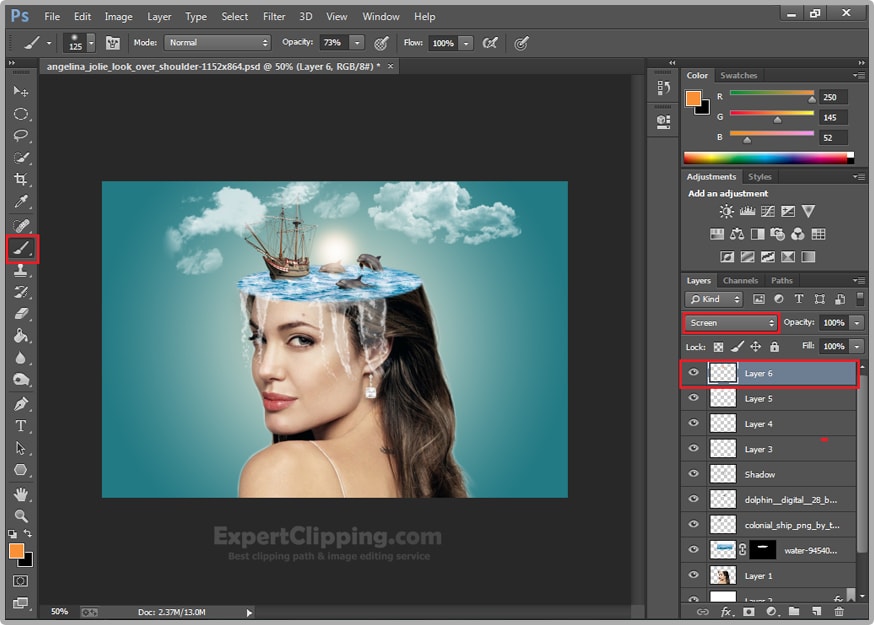
Task: Open the Screen blend mode dropdown
Action: (730, 323)
